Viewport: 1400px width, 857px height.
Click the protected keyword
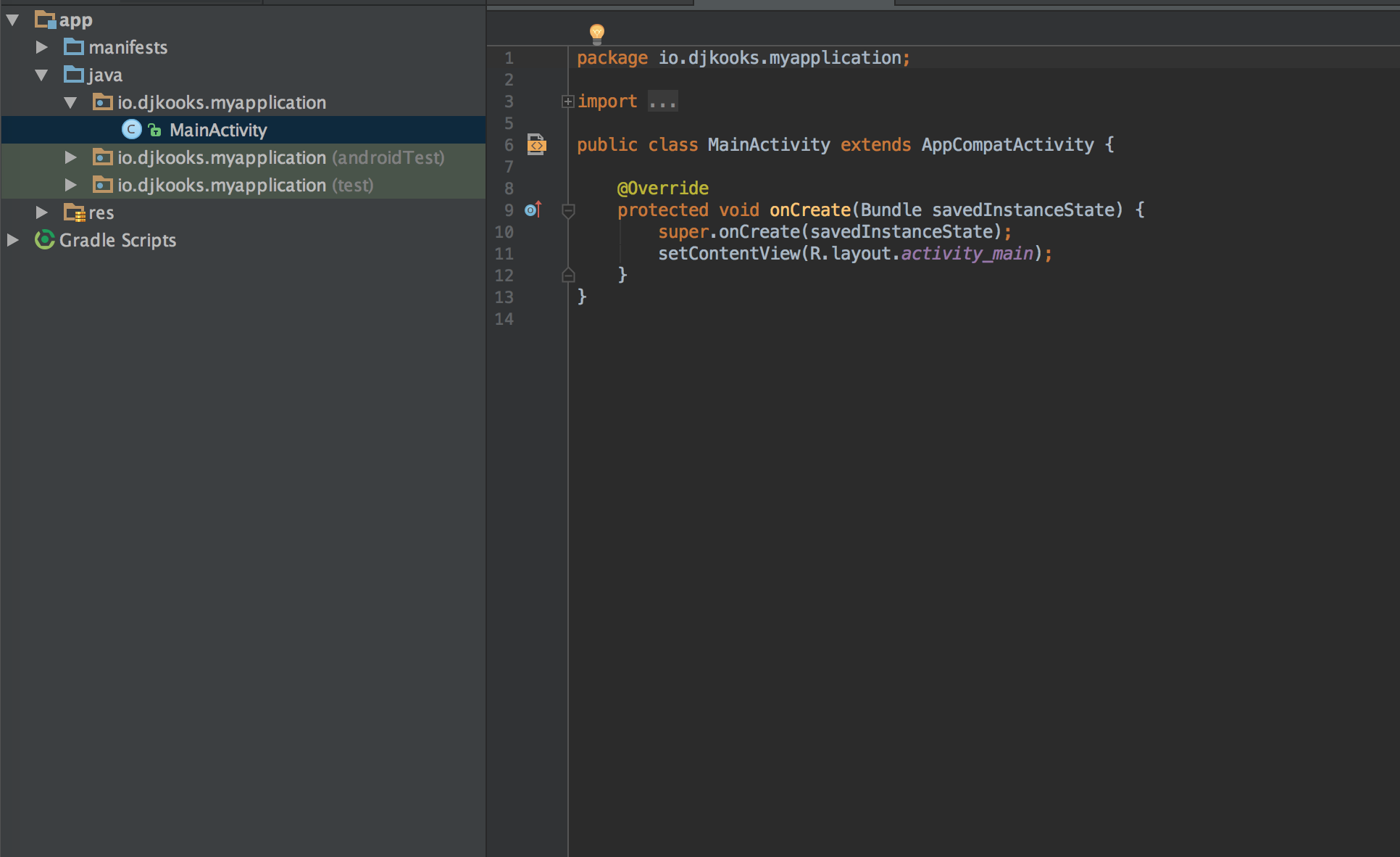pos(663,210)
